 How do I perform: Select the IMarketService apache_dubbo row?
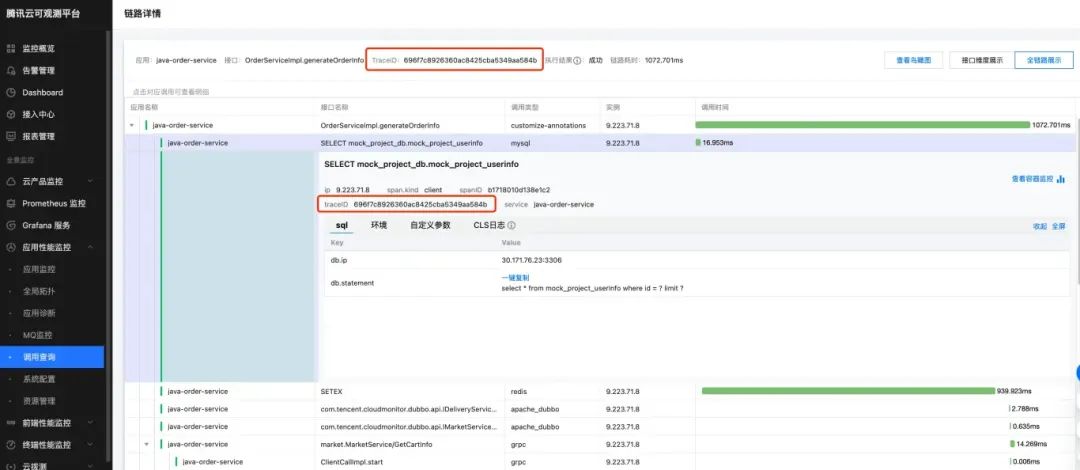point(599,427)
